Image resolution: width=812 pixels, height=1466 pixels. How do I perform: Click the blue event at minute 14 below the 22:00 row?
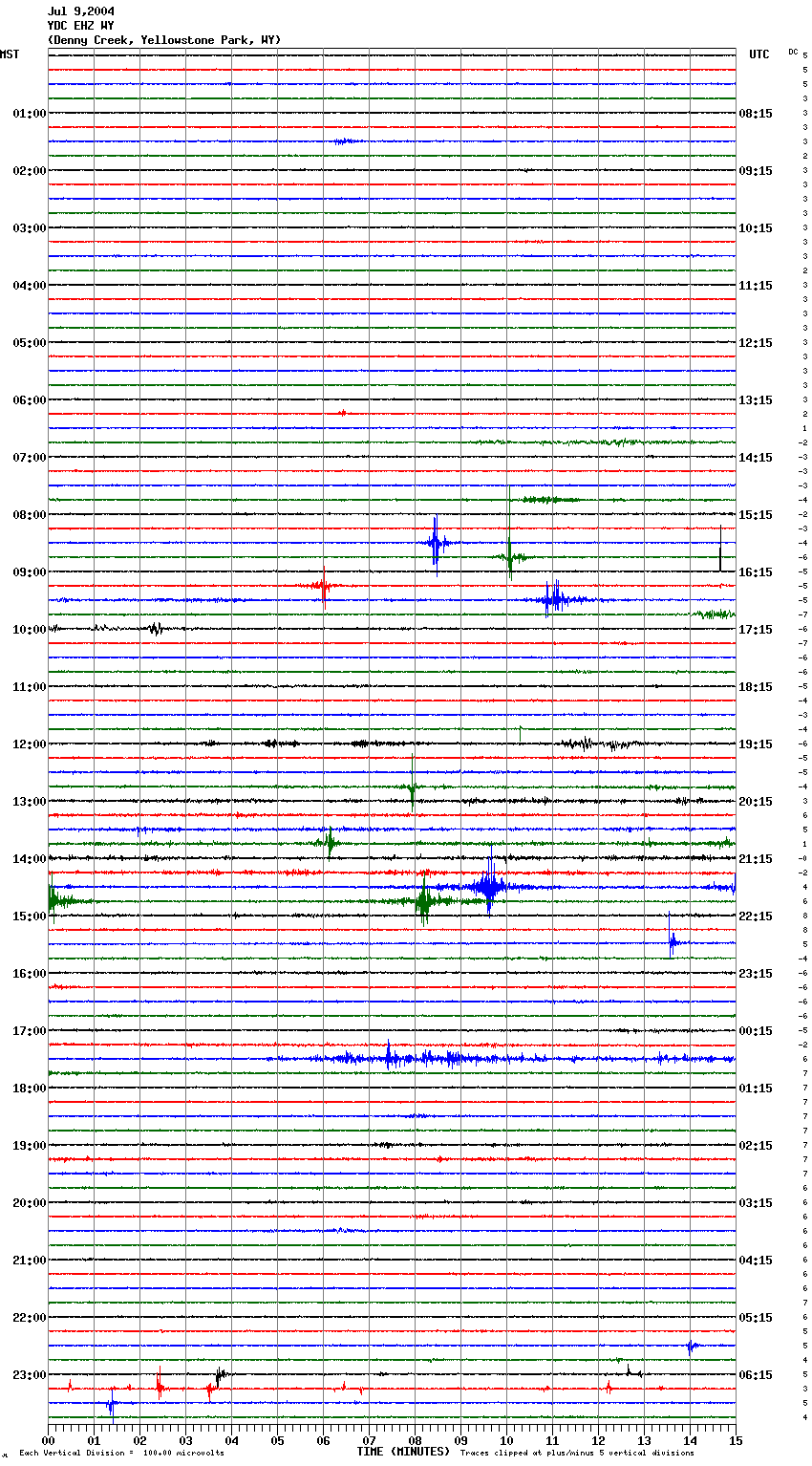click(x=691, y=1347)
